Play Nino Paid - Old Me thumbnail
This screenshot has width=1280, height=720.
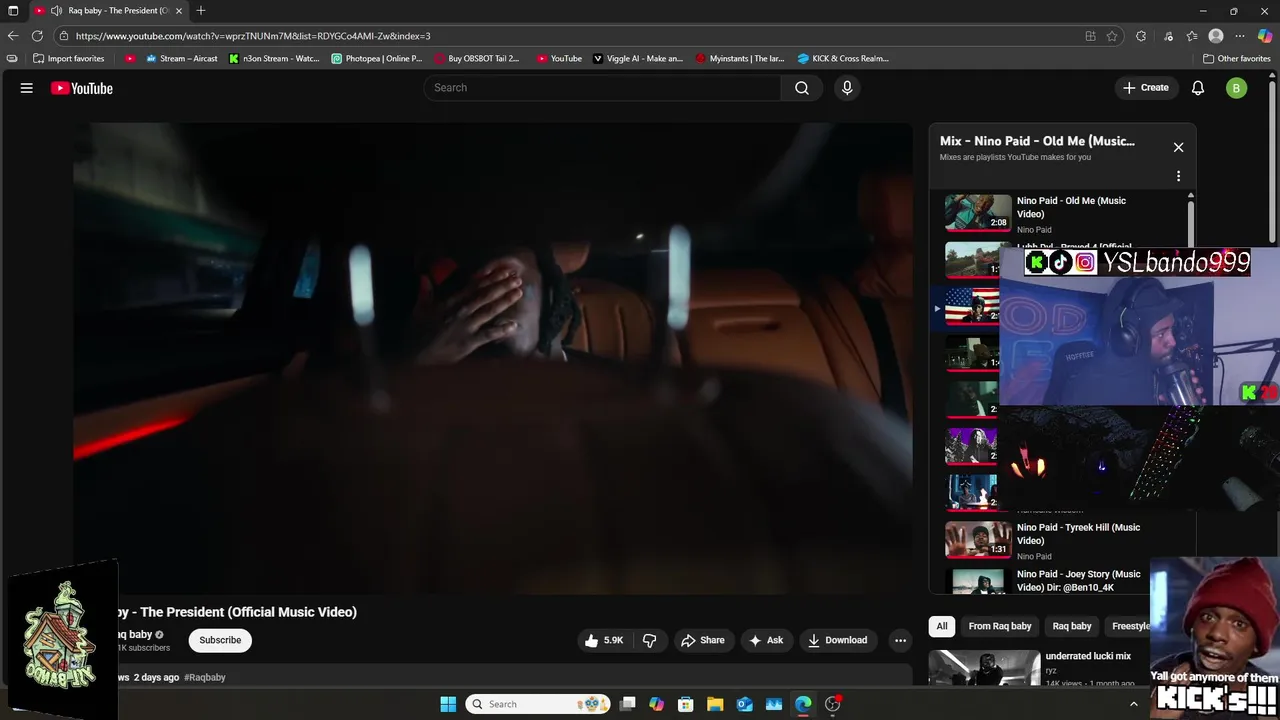point(978,212)
